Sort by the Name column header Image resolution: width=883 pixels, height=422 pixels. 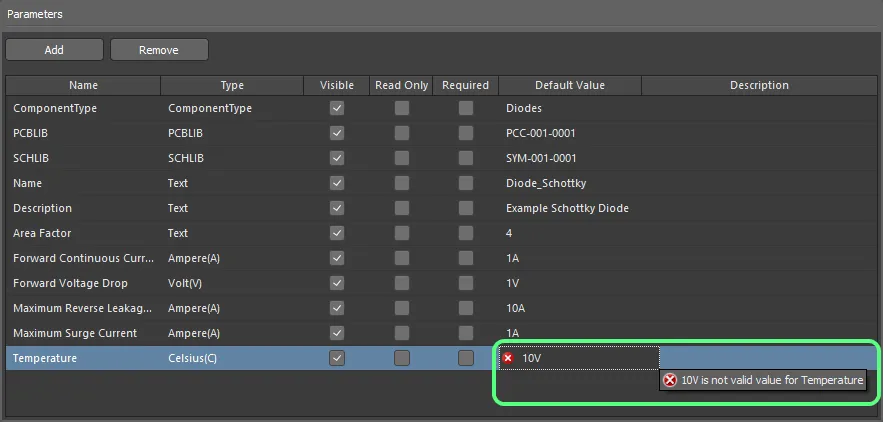(x=83, y=86)
